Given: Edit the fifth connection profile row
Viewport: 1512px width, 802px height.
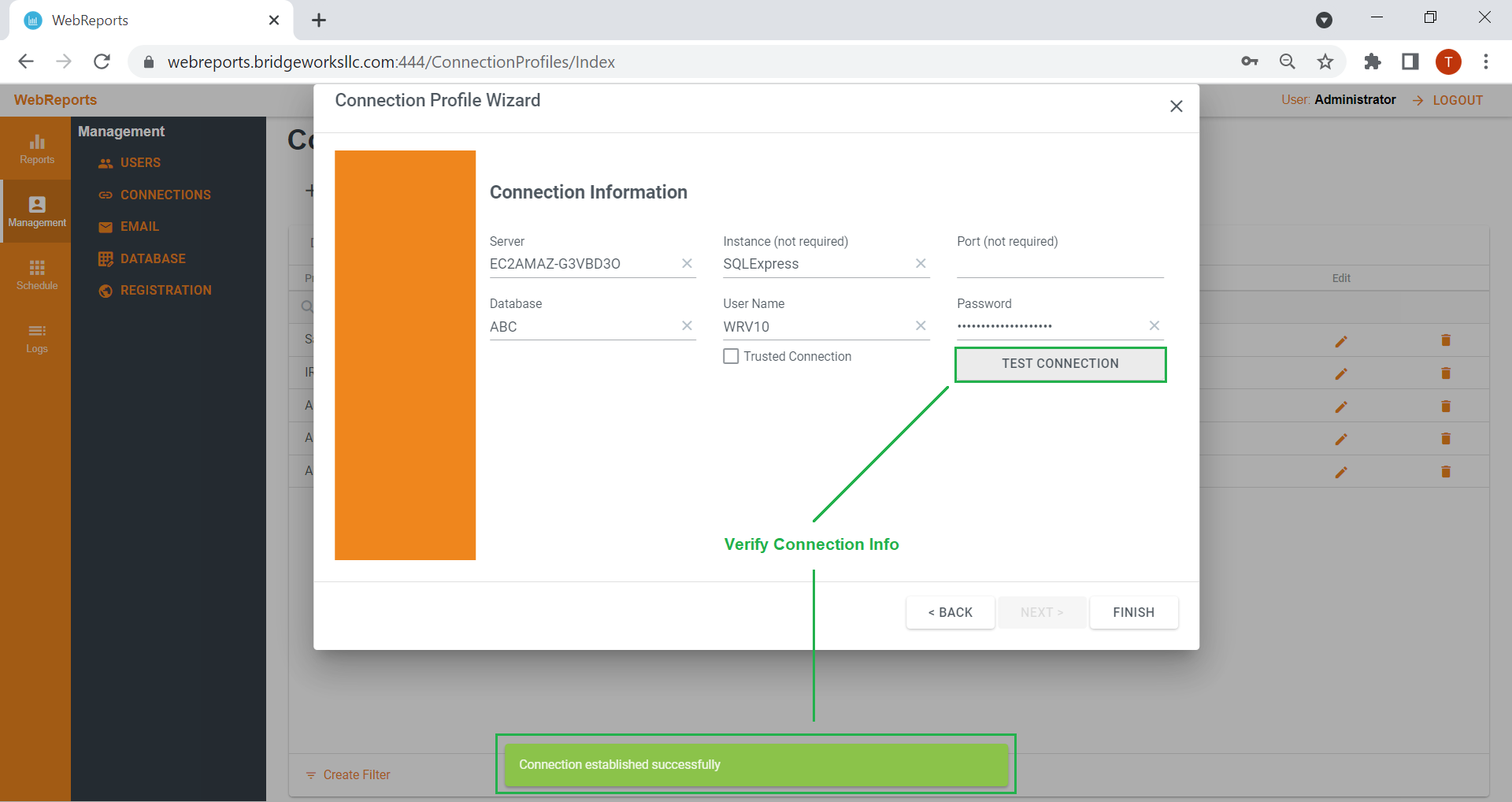Looking at the screenshot, I should click(1341, 472).
